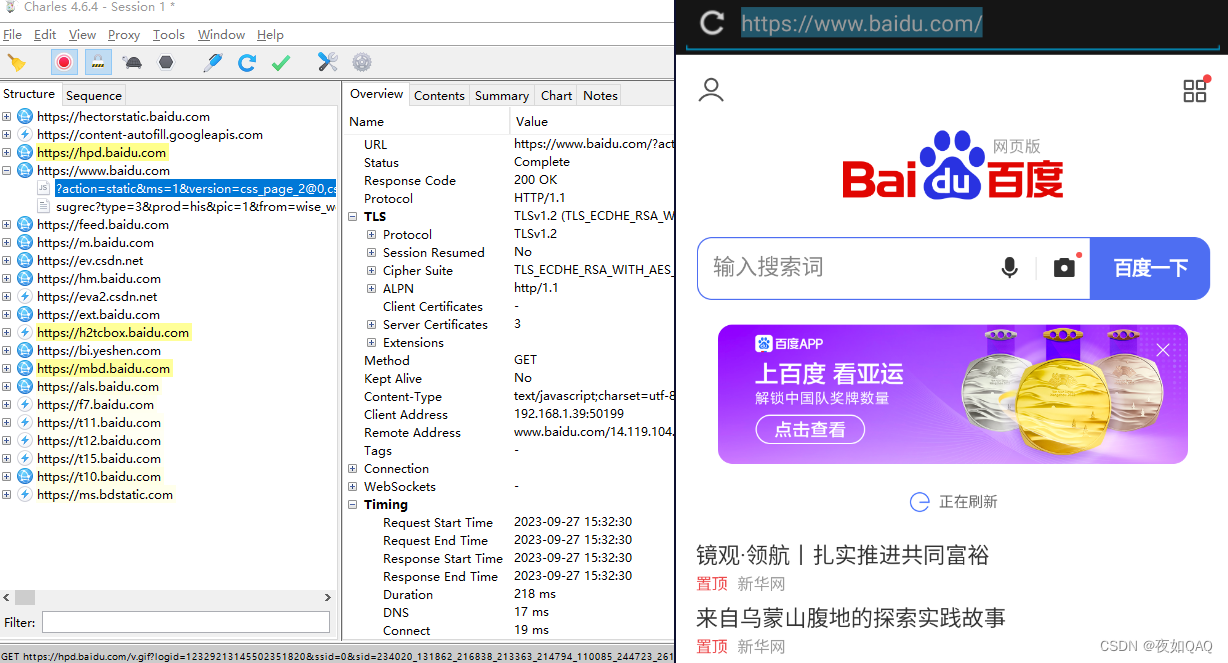Open the Window menu
Viewport: 1228px width, 663px height.
[x=221, y=34]
